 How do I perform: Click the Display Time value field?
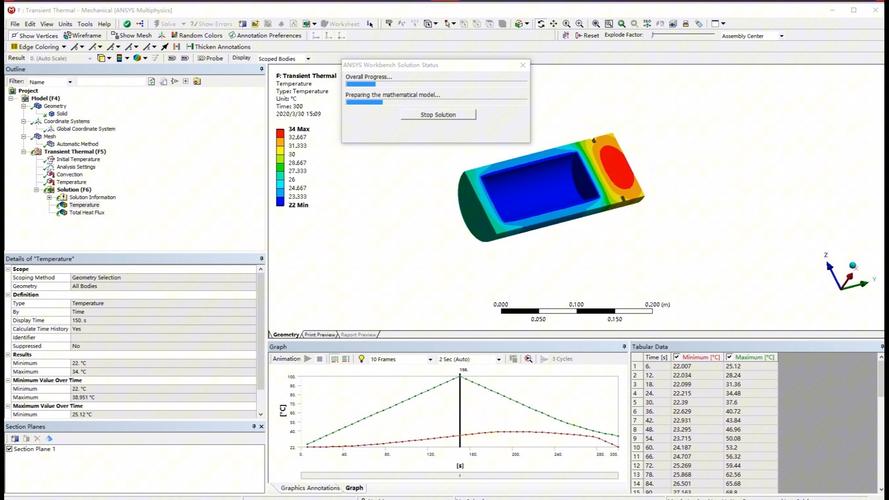coord(163,320)
